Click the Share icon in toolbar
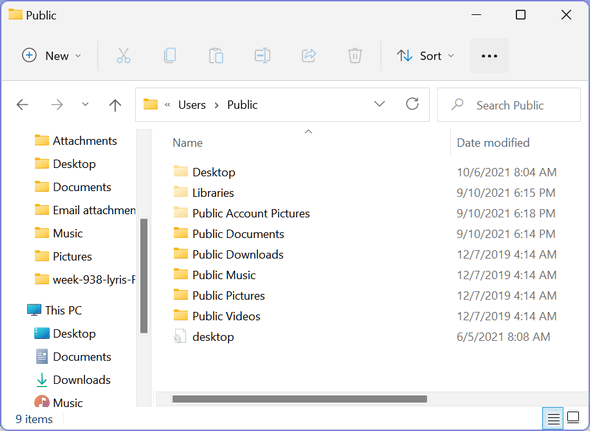 click(309, 56)
